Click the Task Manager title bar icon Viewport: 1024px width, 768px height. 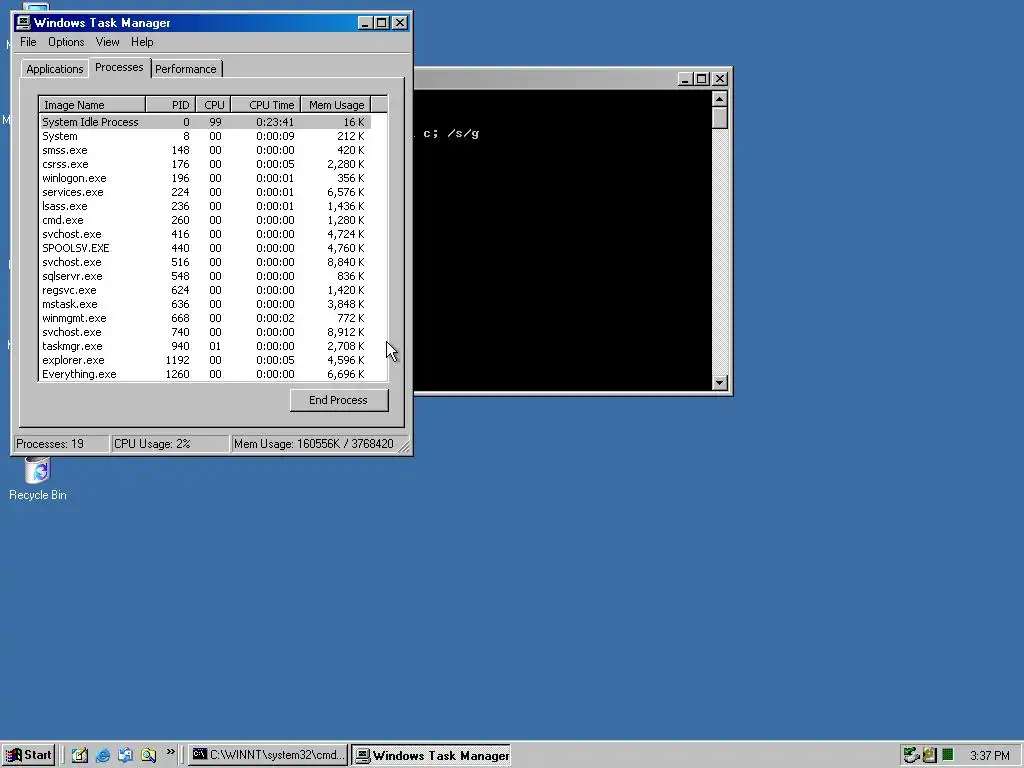click(24, 23)
